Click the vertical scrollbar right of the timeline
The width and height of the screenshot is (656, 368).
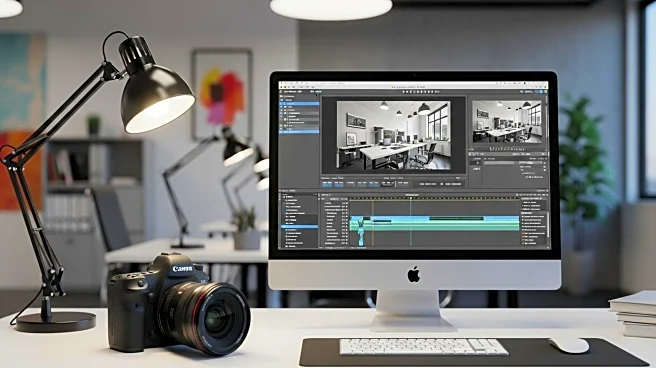tap(548, 224)
